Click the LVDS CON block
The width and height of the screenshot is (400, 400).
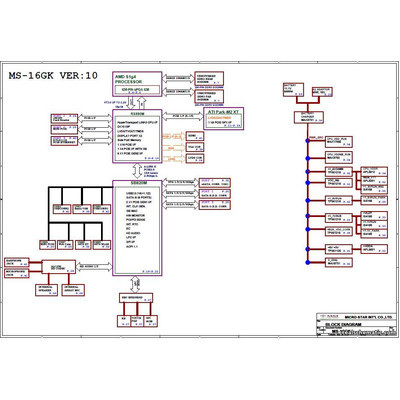pos(195,158)
